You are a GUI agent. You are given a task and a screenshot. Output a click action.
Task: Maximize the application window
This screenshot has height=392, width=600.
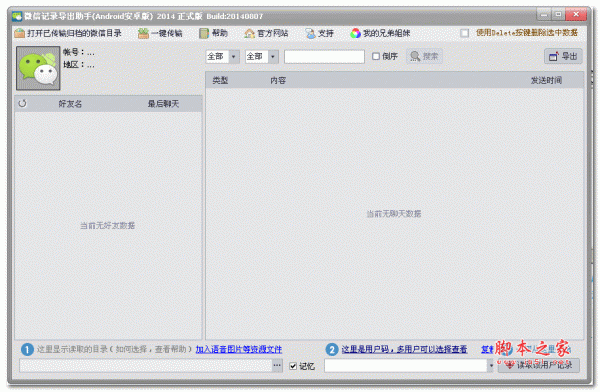pos(558,15)
